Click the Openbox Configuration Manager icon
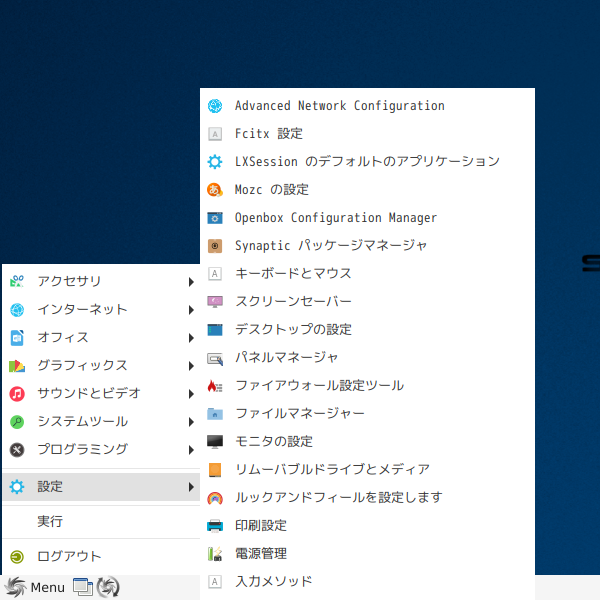 215,218
